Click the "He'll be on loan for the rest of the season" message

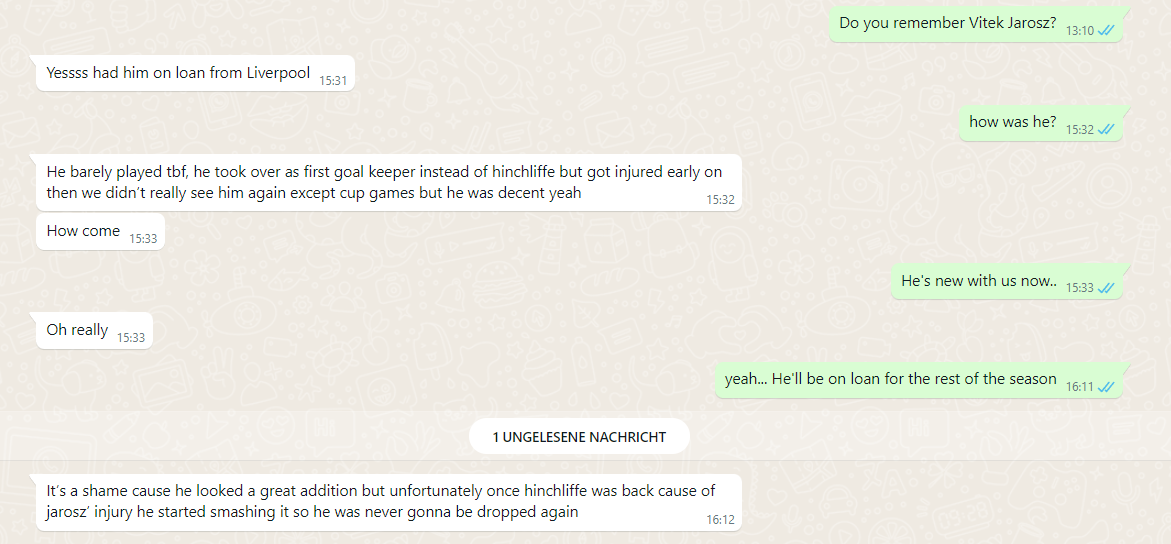pos(919,380)
